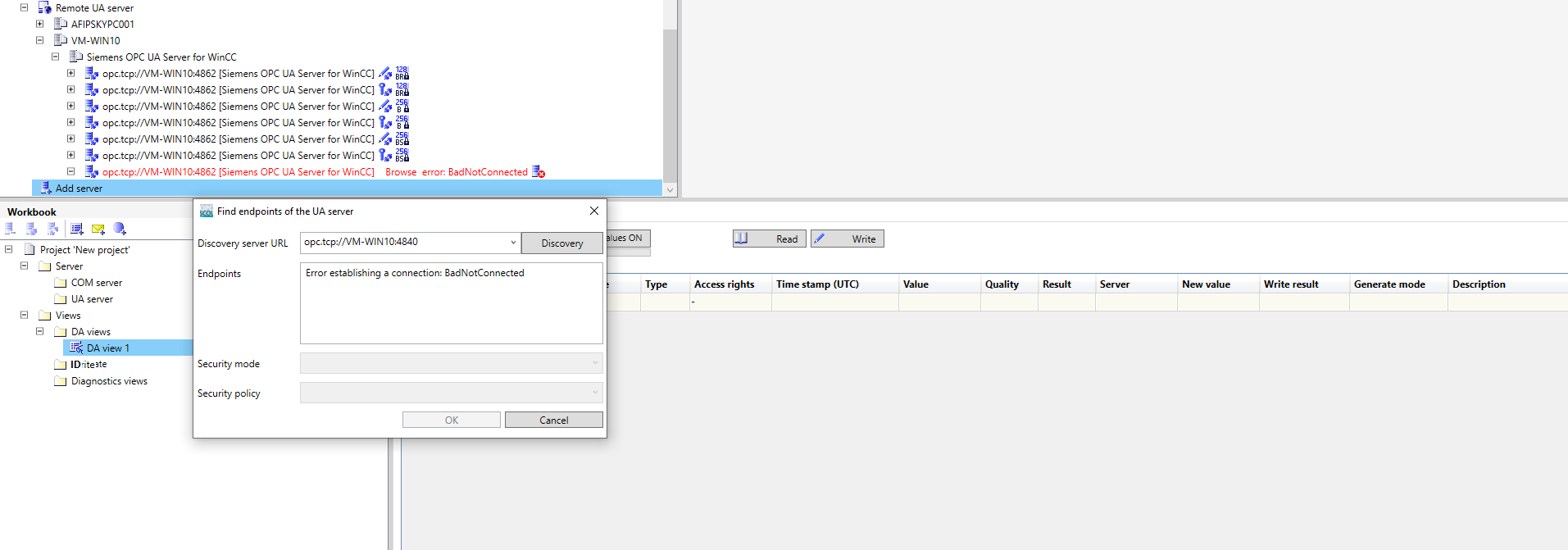
Task: Sort by the Access rights column header
Action: (730, 284)
